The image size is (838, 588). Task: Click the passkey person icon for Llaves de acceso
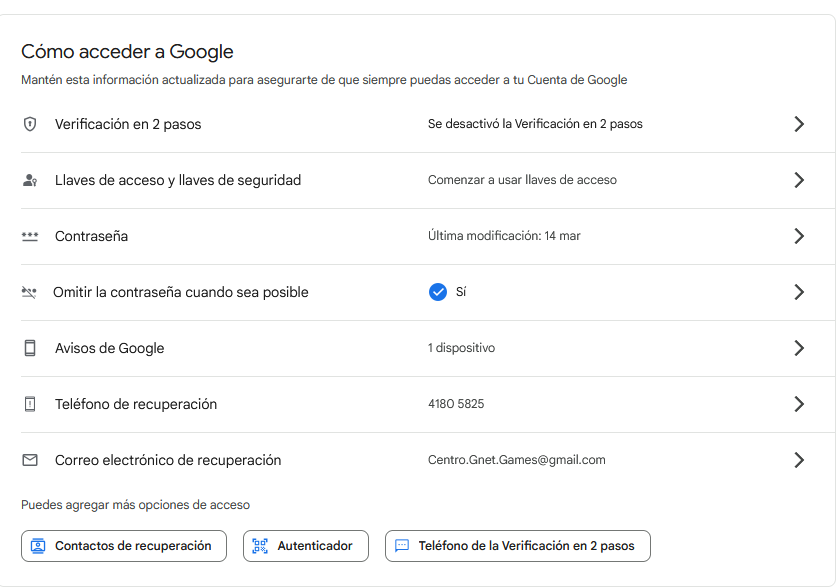point(30,180)
